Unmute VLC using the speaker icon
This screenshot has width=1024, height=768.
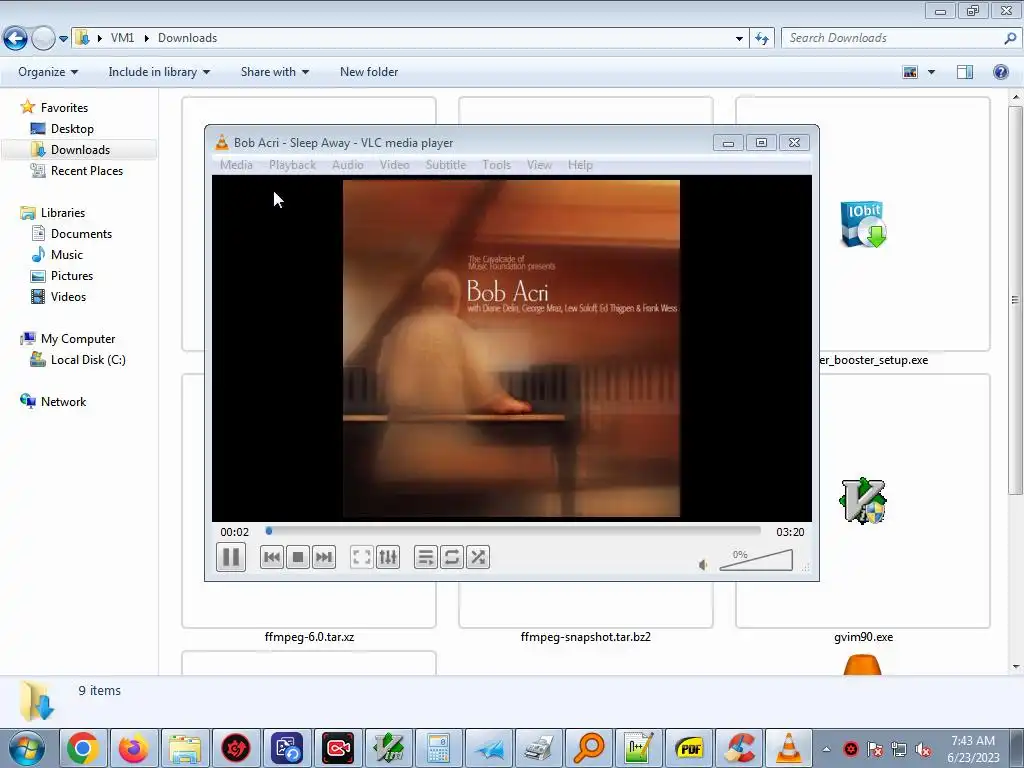(703, 565)
